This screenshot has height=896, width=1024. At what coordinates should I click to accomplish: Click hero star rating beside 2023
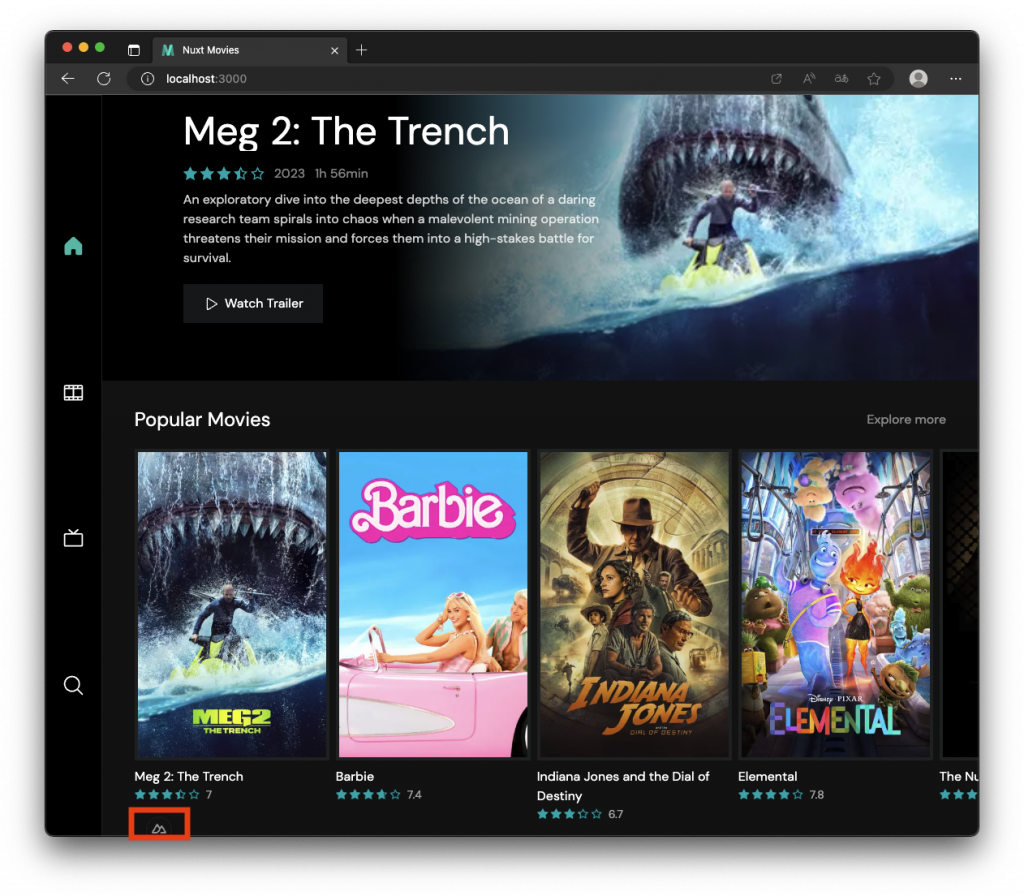coord(224,174)
